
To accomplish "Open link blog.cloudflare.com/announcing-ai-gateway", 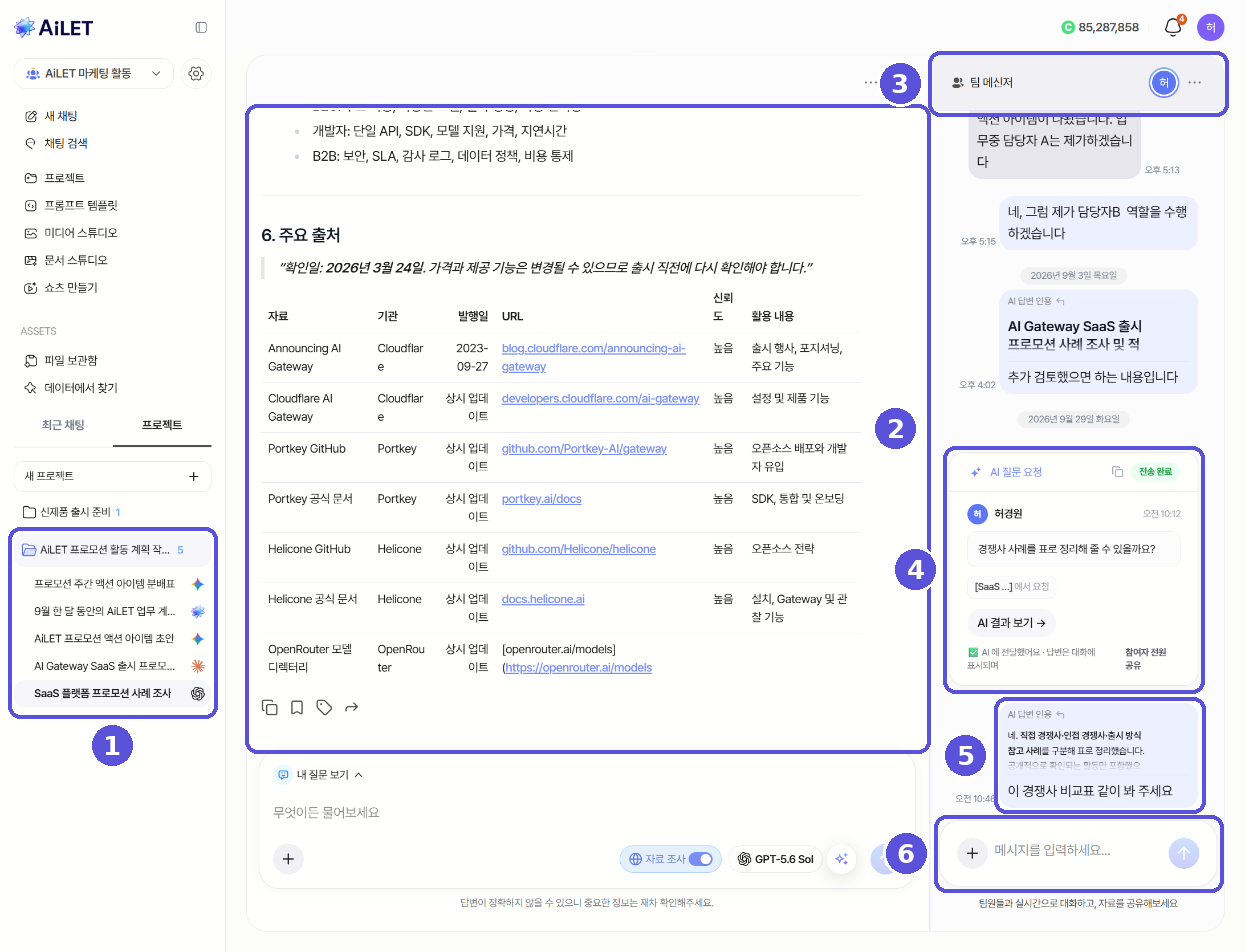I will 593,357.
